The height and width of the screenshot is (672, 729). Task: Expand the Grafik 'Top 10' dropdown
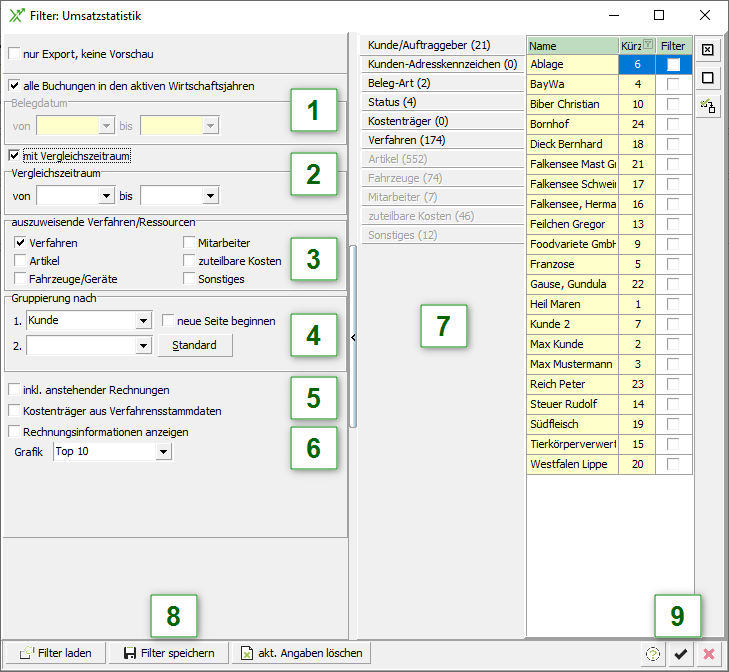click(x=163, y=452)
